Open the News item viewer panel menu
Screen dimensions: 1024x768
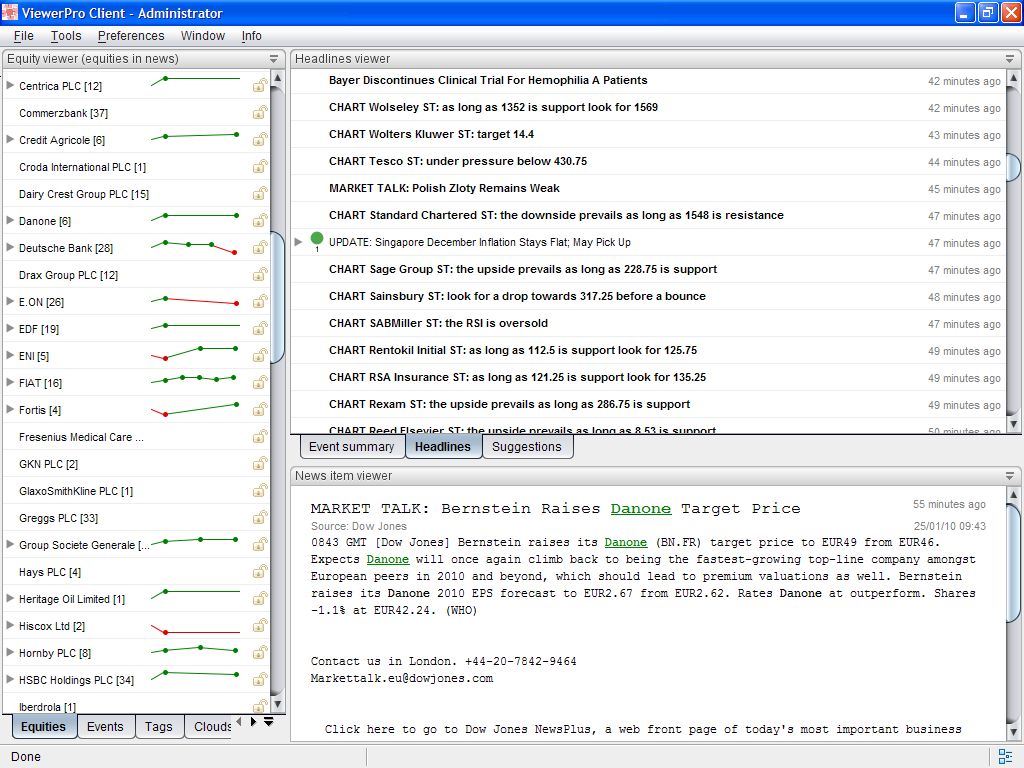1010,476
